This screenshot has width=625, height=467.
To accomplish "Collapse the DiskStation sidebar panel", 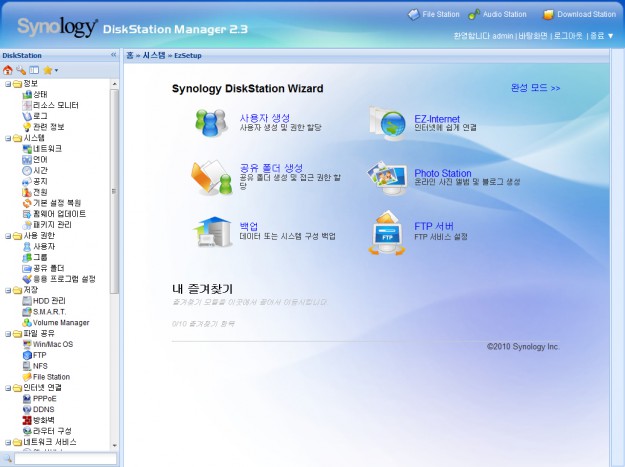I will tap(113, 56).
